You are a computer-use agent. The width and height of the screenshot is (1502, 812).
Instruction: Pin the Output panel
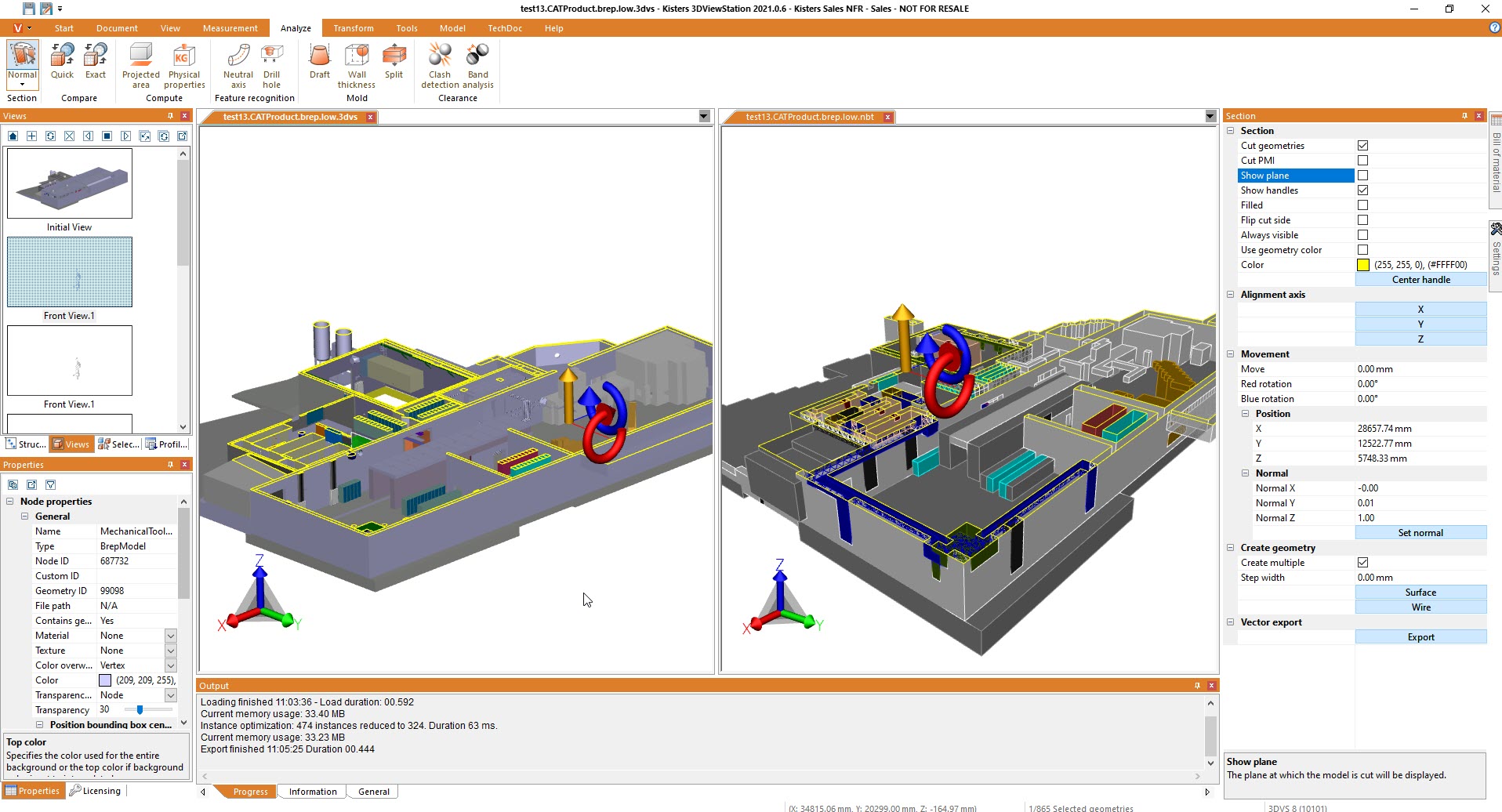(1197, 686)
